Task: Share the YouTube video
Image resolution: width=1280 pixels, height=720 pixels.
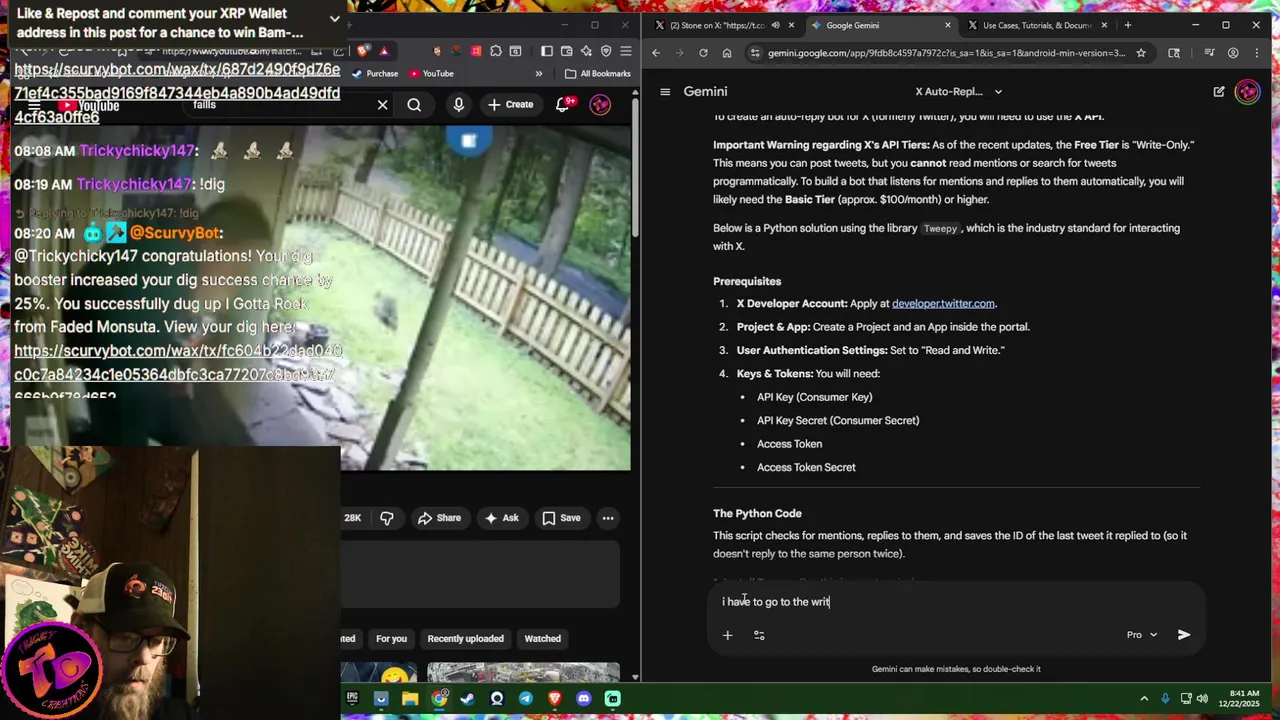Action: [439, 518]
